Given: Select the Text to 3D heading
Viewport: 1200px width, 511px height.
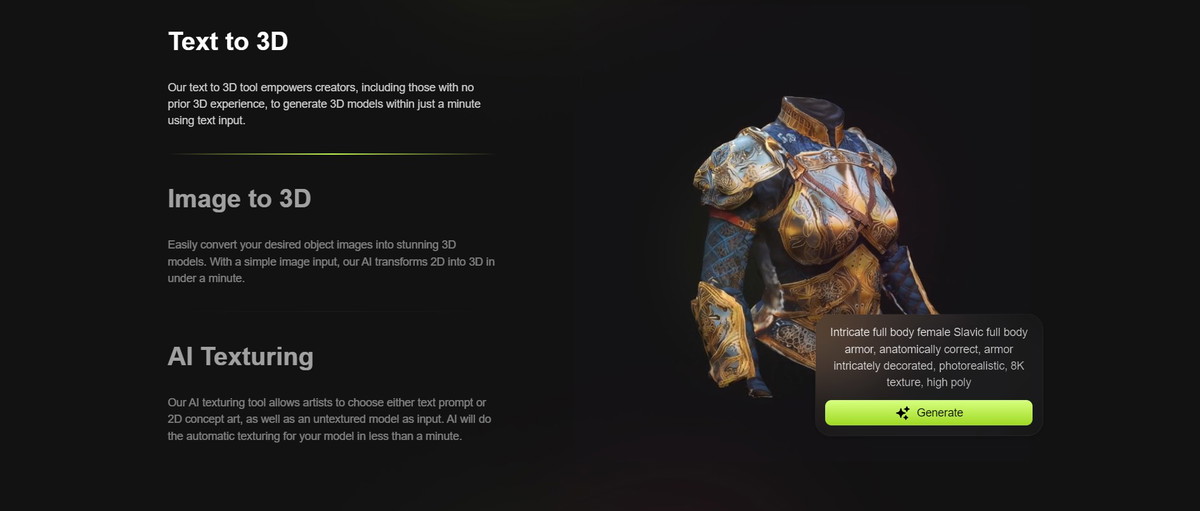Looking at the screenshot, I should [228, 41].
